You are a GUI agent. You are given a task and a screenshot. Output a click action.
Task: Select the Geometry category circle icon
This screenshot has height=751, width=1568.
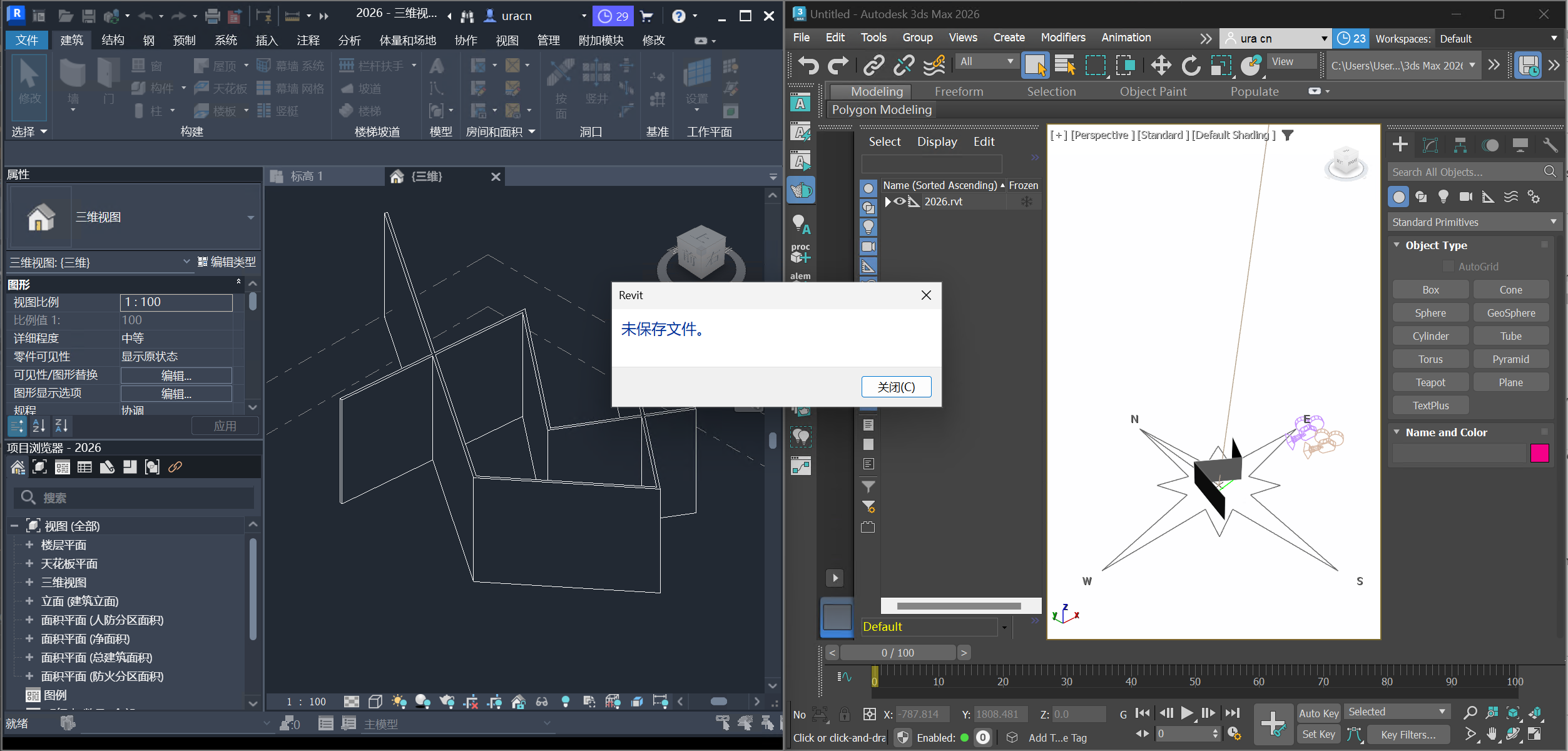[1398, 197]
